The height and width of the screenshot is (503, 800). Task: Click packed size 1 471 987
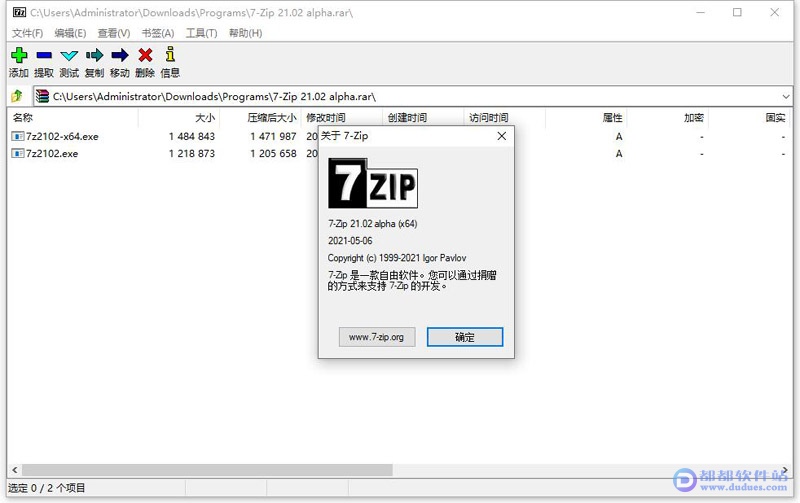[x=273, y=136]
